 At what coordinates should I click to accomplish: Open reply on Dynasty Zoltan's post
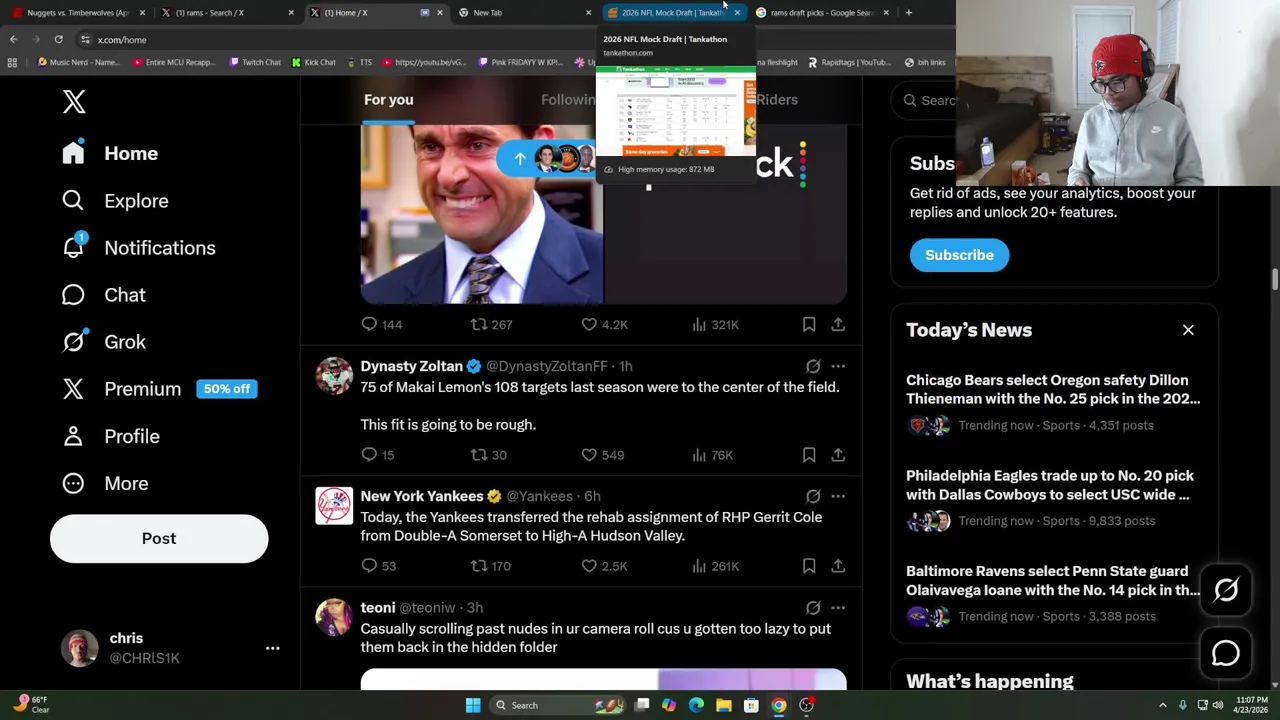378,455
